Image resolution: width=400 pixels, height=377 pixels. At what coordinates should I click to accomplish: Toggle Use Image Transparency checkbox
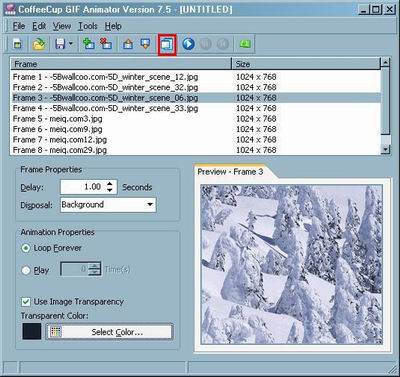click(26, 302)
